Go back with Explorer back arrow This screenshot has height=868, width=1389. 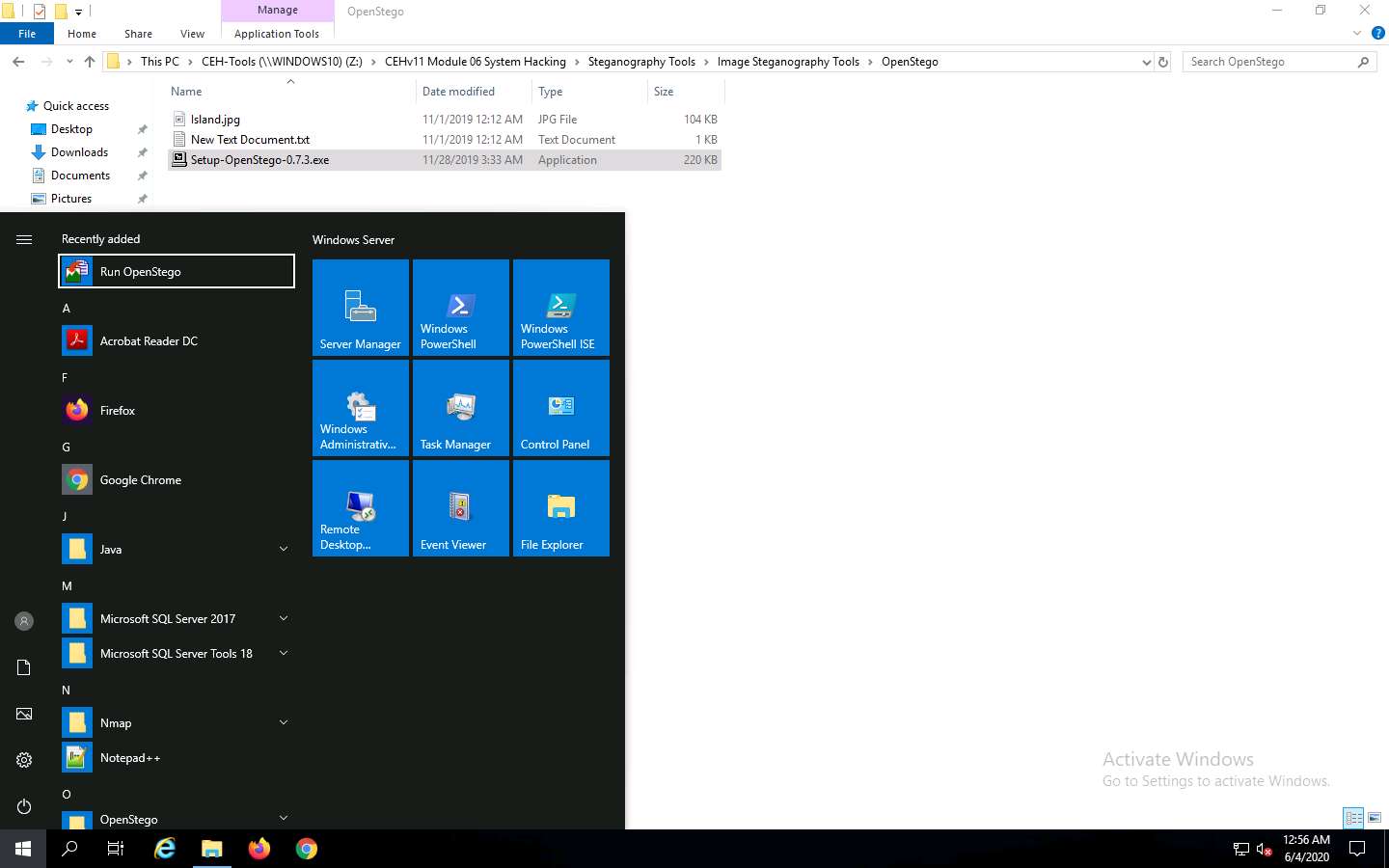[x=18, y=62]
